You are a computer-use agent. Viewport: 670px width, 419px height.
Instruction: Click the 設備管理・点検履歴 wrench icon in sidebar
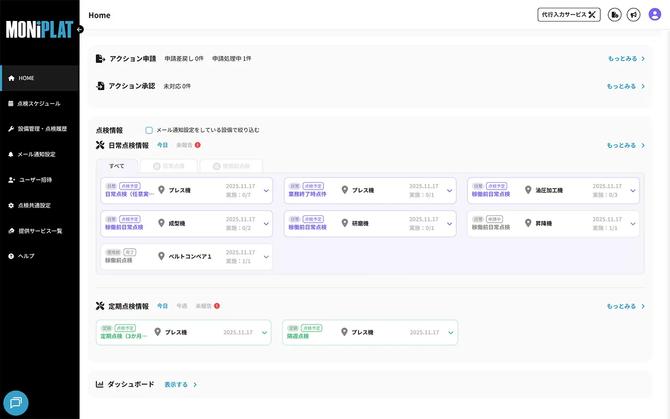[x=11, y=129]
